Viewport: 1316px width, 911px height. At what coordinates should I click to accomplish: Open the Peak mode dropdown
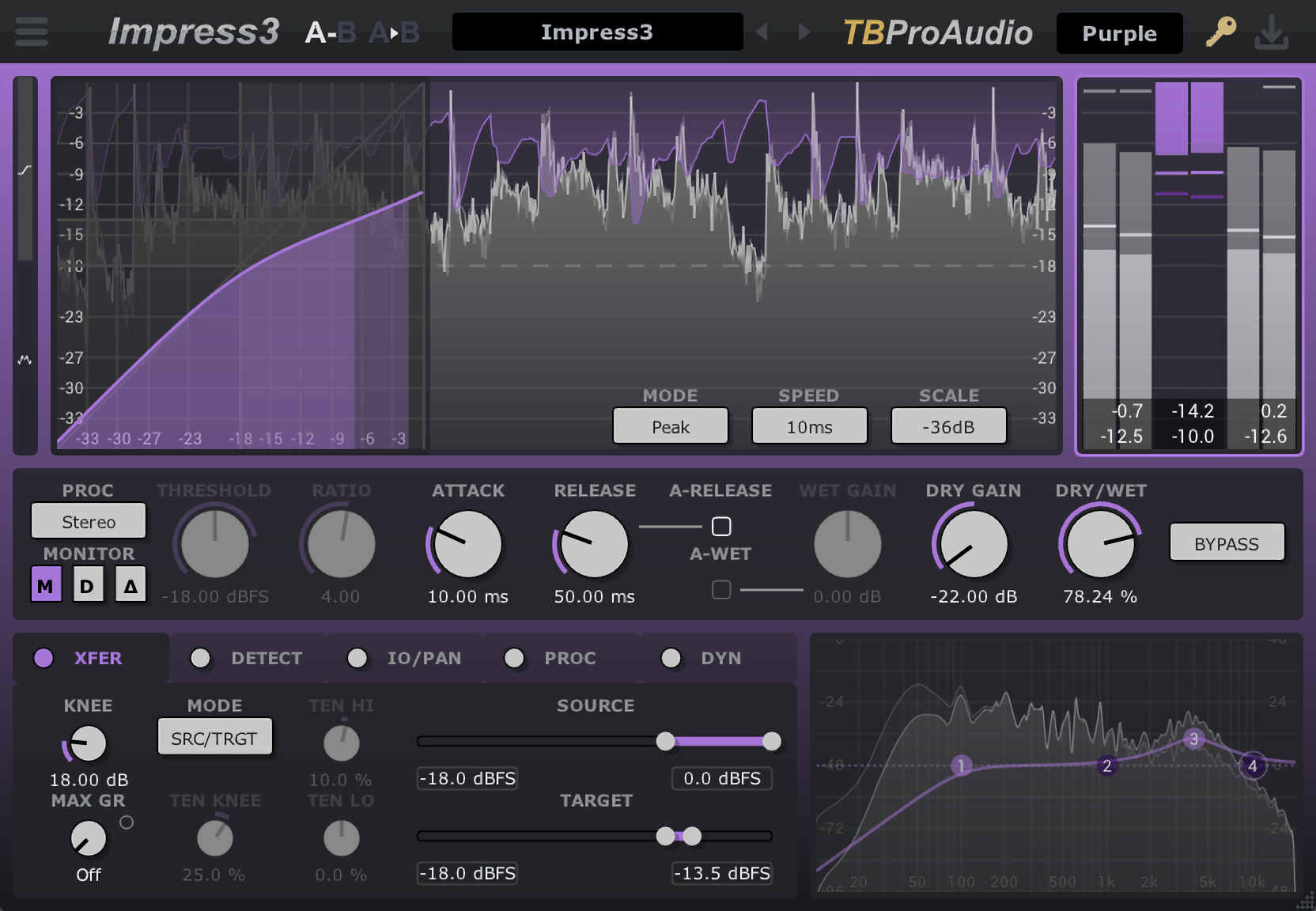click(x=671, y=426)
